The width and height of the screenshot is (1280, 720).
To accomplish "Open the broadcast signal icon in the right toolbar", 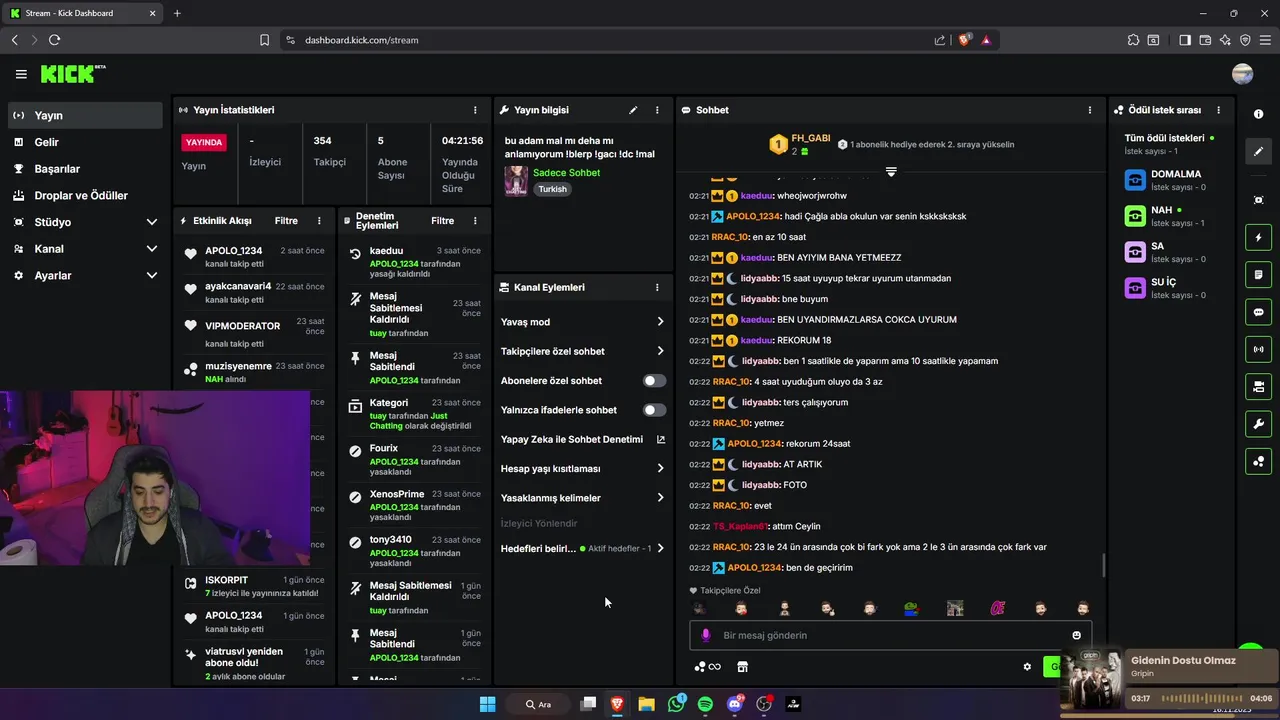I will coord(1258,349).
